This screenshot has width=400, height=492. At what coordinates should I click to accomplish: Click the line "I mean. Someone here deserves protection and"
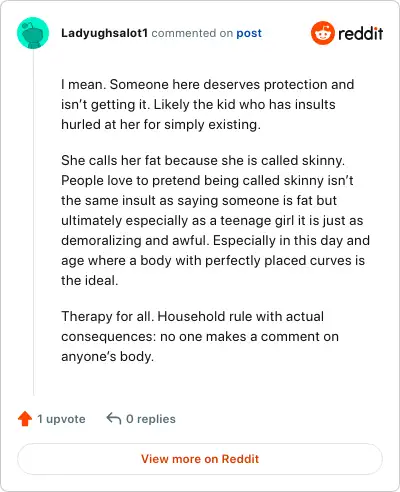(x=207, y=84)
